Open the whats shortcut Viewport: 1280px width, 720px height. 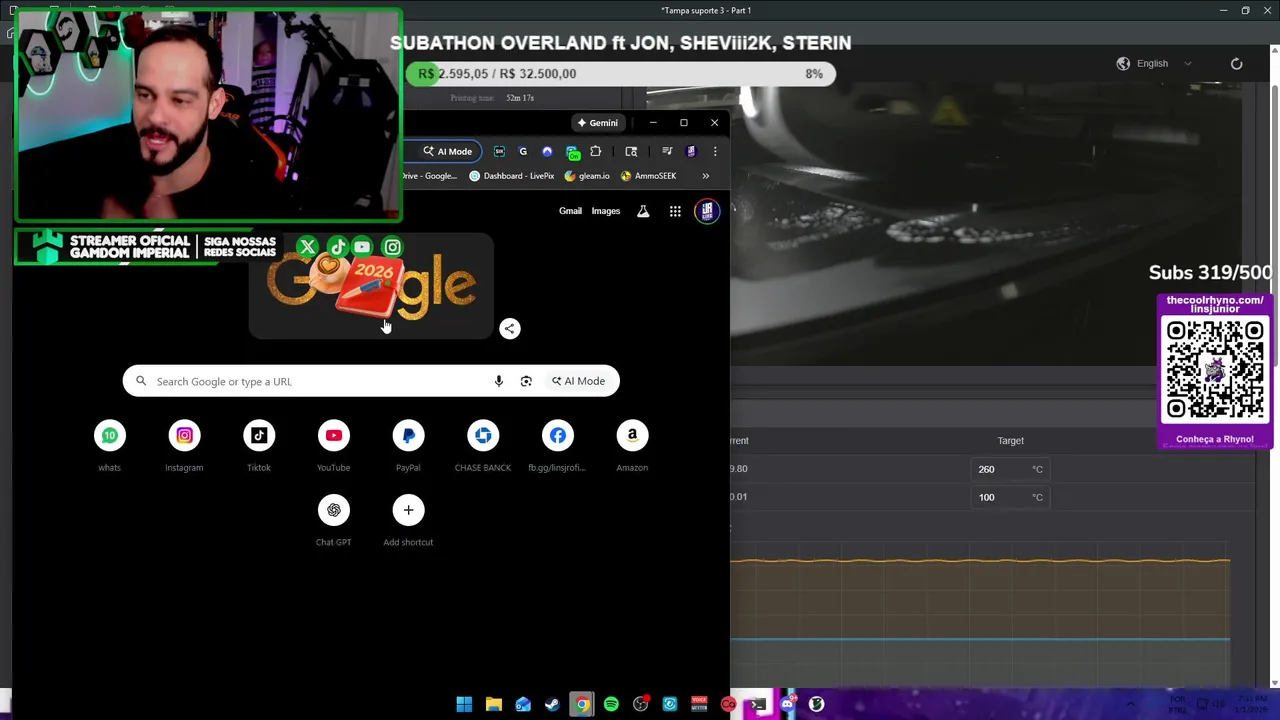point(110,445)
